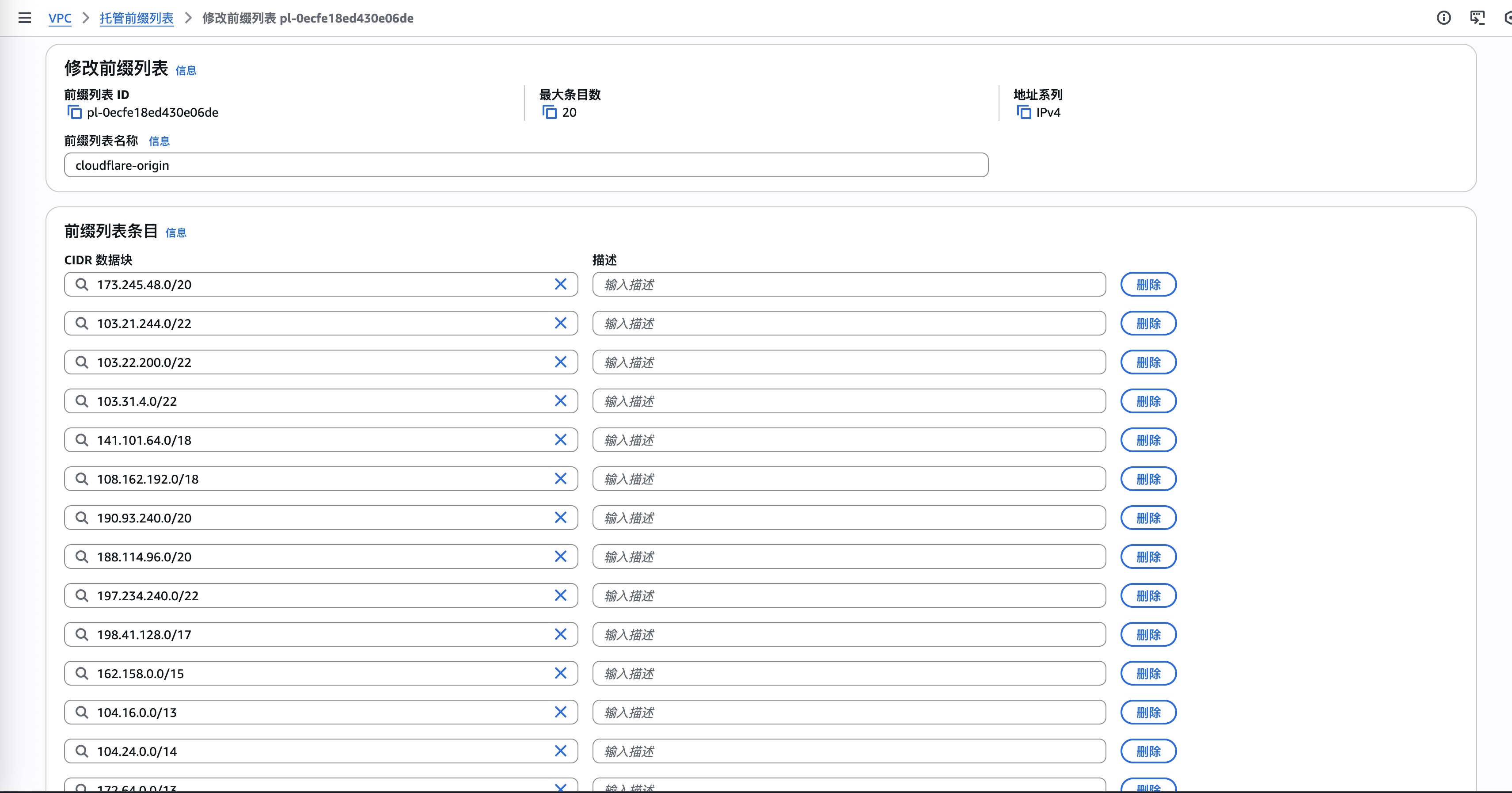
Task: Clear the 162.158.0.0/15 CIDR entry
Action: (x=561, y=673)
